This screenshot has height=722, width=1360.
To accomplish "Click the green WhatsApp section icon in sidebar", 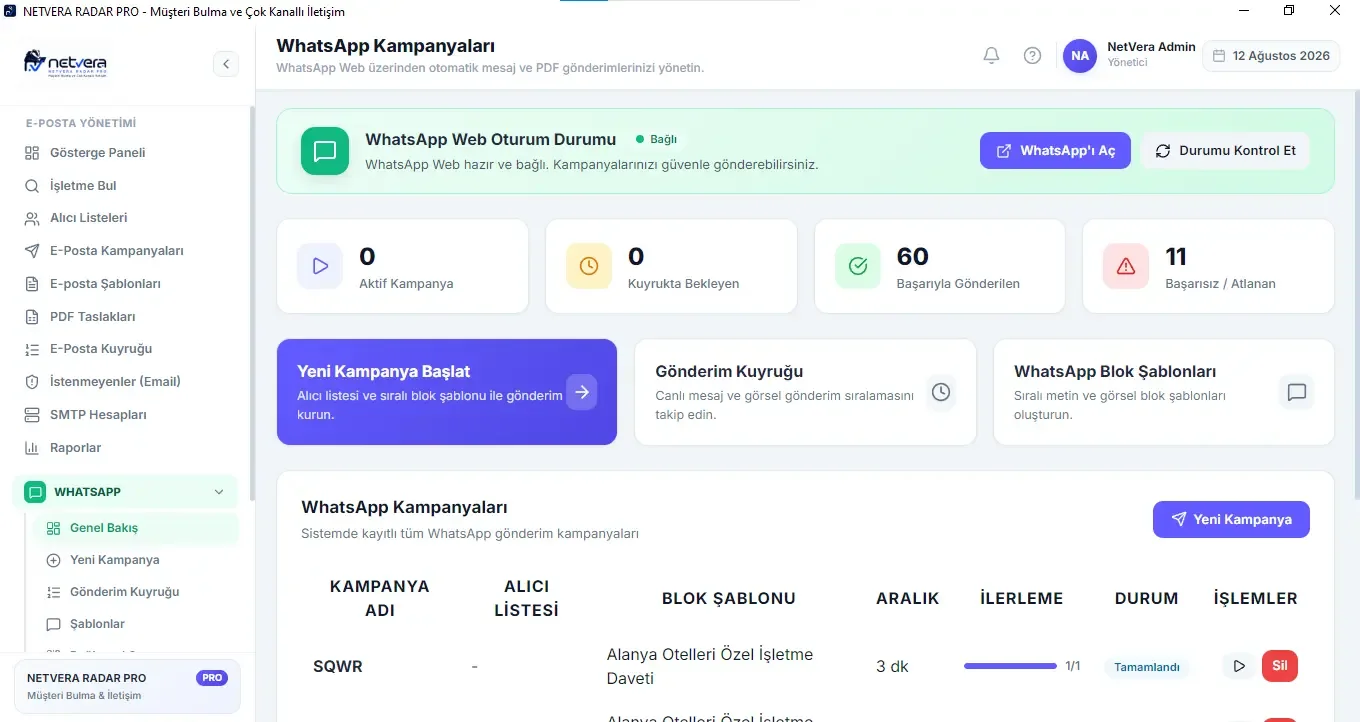I will [35, 492].
